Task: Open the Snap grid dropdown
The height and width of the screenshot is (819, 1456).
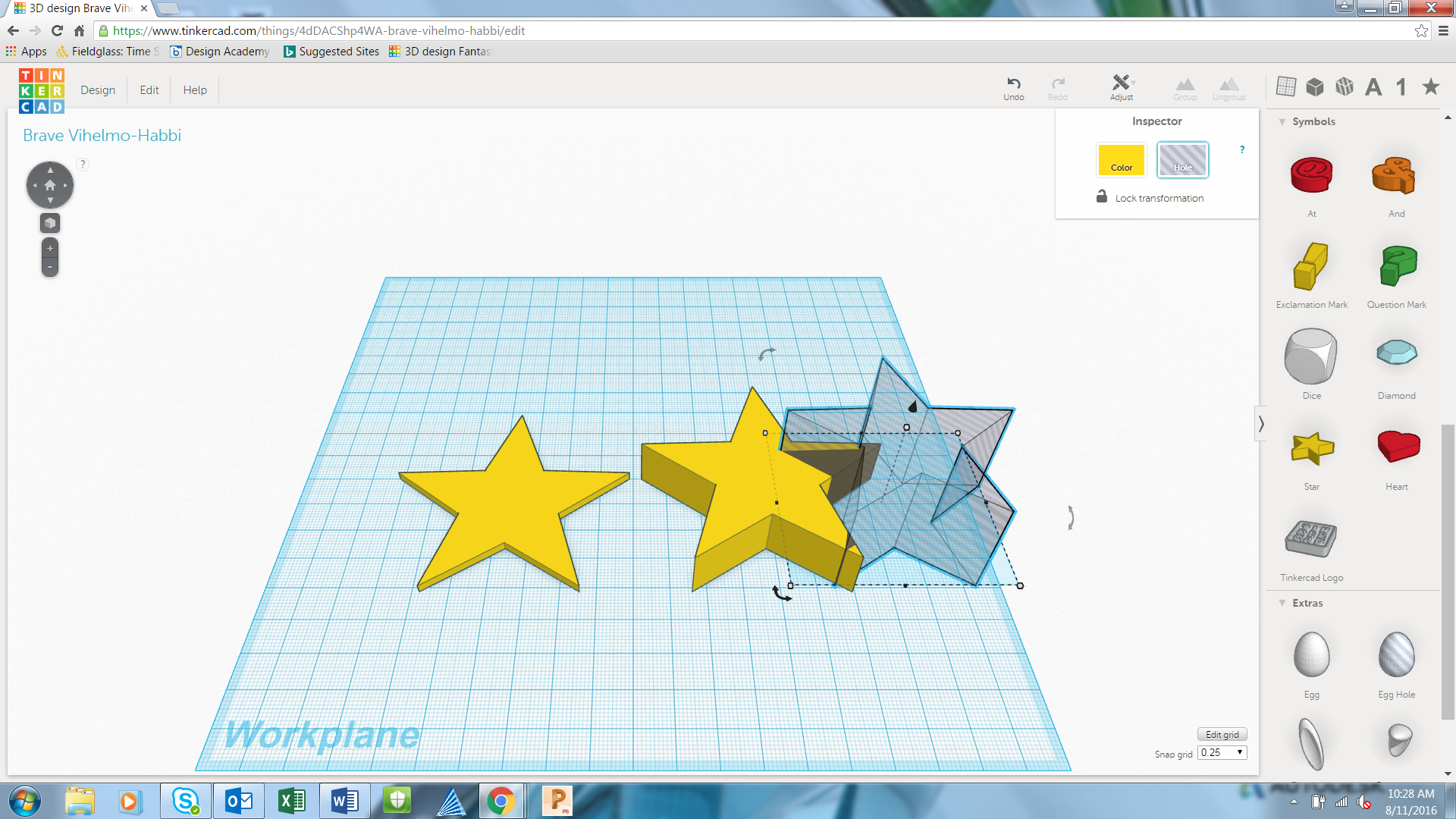Action: (x=1222, y=752)
